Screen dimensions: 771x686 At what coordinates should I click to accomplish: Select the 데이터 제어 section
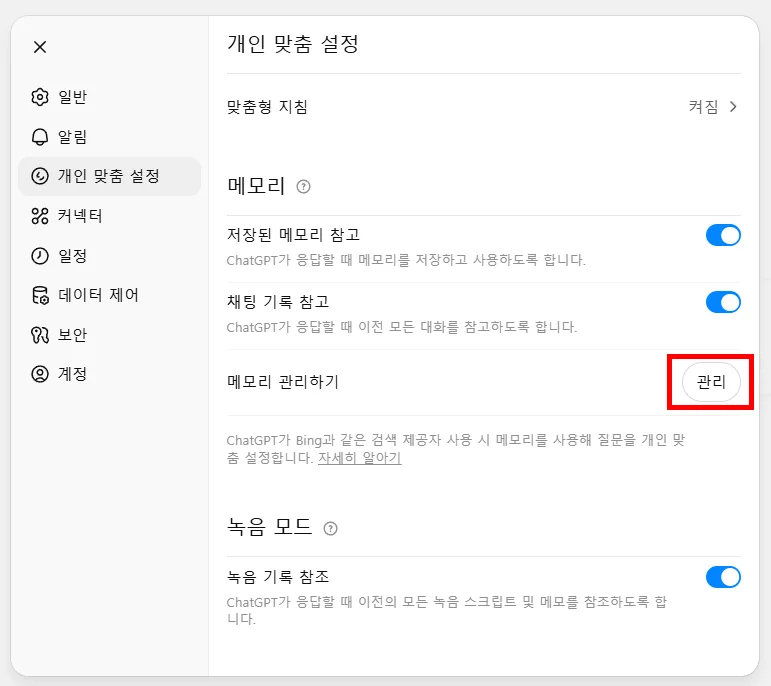tap(109, 295)
